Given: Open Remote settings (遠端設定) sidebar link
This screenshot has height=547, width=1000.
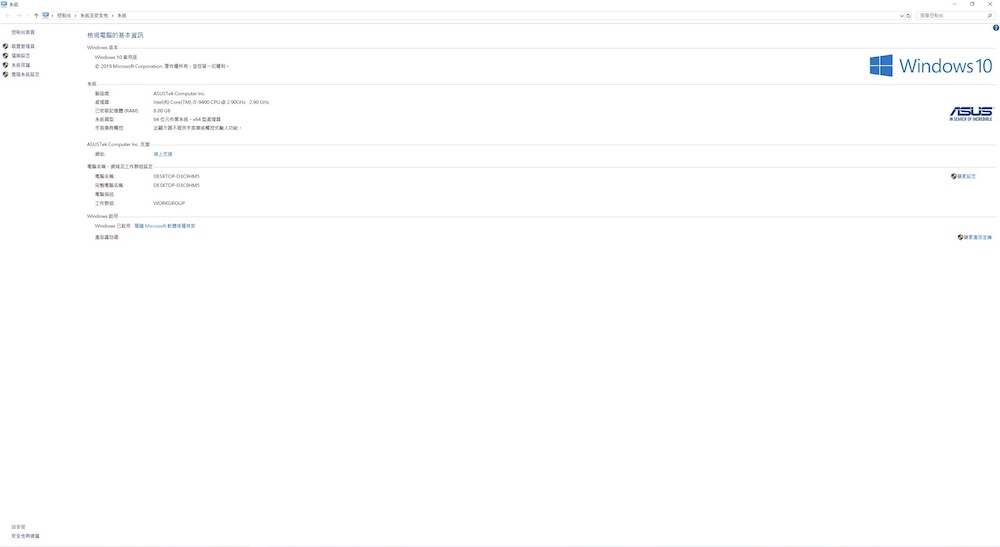Looking at the screenshot, I should coord(20,56).
